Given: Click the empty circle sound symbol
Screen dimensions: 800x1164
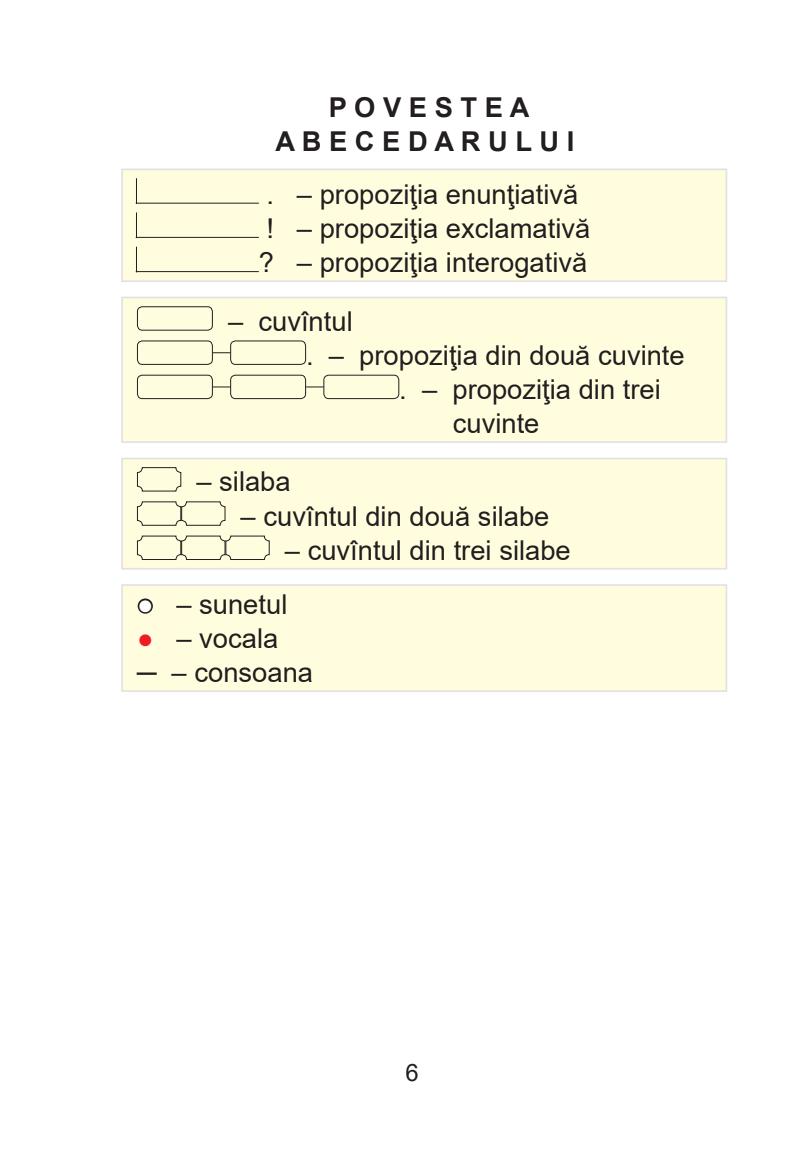Looking at the screenshot, I should pyautogui.click(x=144, y=606).
